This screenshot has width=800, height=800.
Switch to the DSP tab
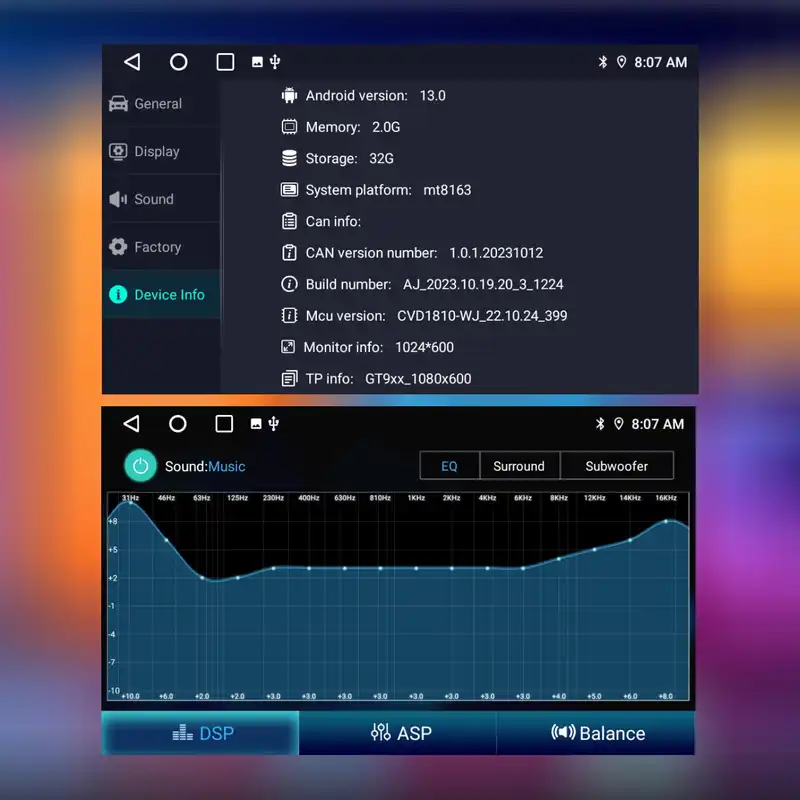tap(199, 733)
